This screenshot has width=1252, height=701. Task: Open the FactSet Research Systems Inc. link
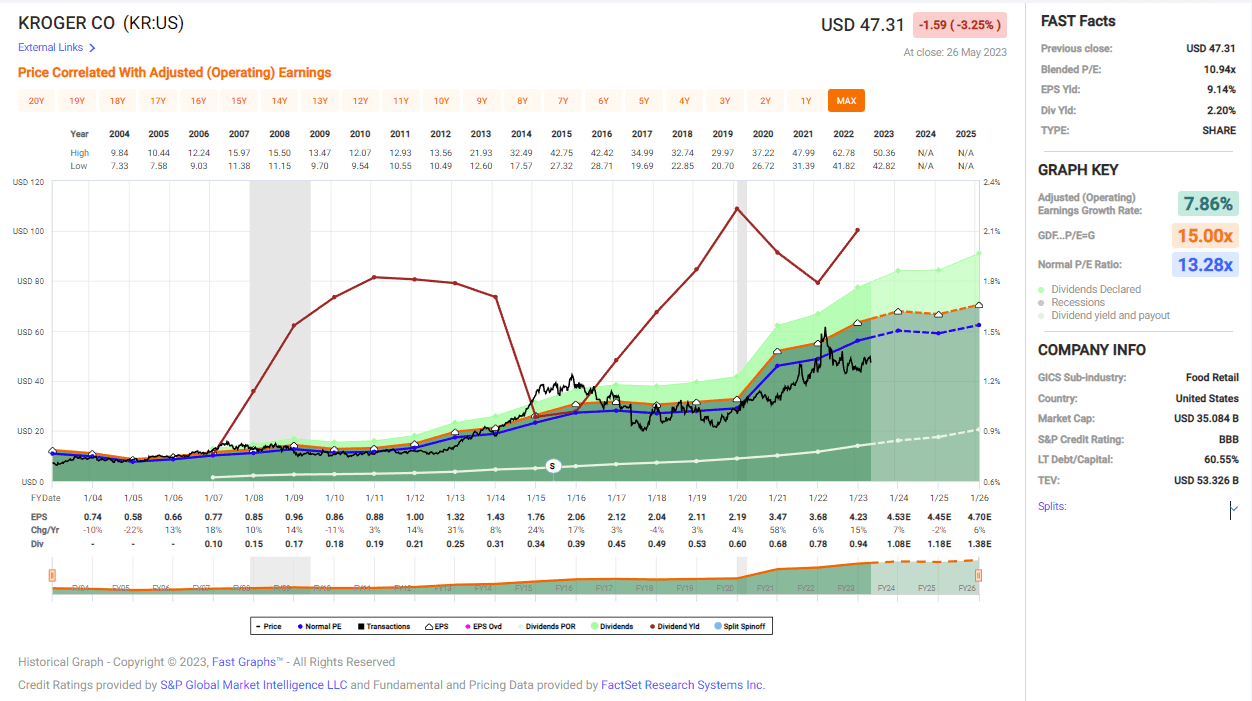click(x=683, y=685)
